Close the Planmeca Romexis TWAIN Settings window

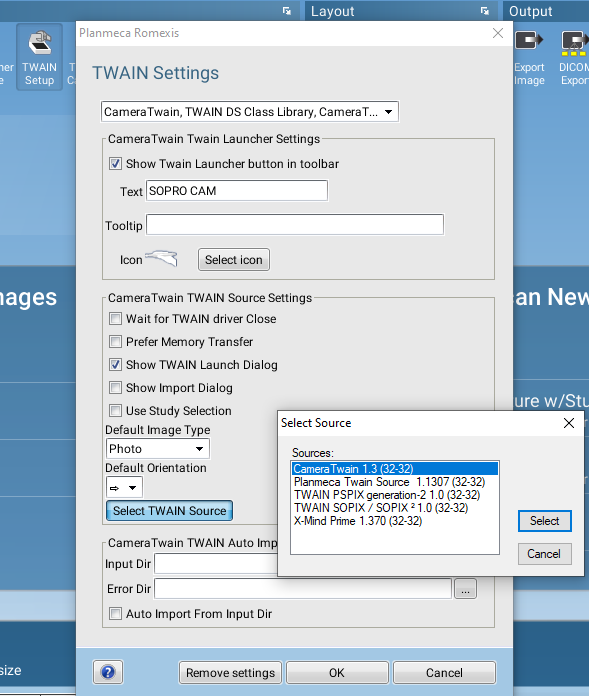[498, 33]
